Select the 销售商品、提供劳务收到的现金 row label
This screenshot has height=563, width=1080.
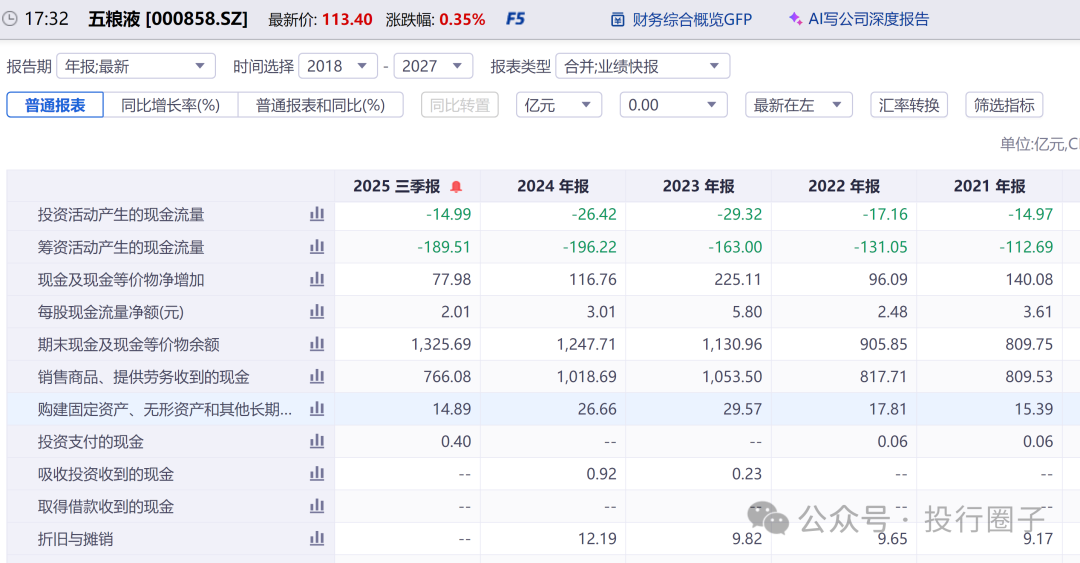144,376
